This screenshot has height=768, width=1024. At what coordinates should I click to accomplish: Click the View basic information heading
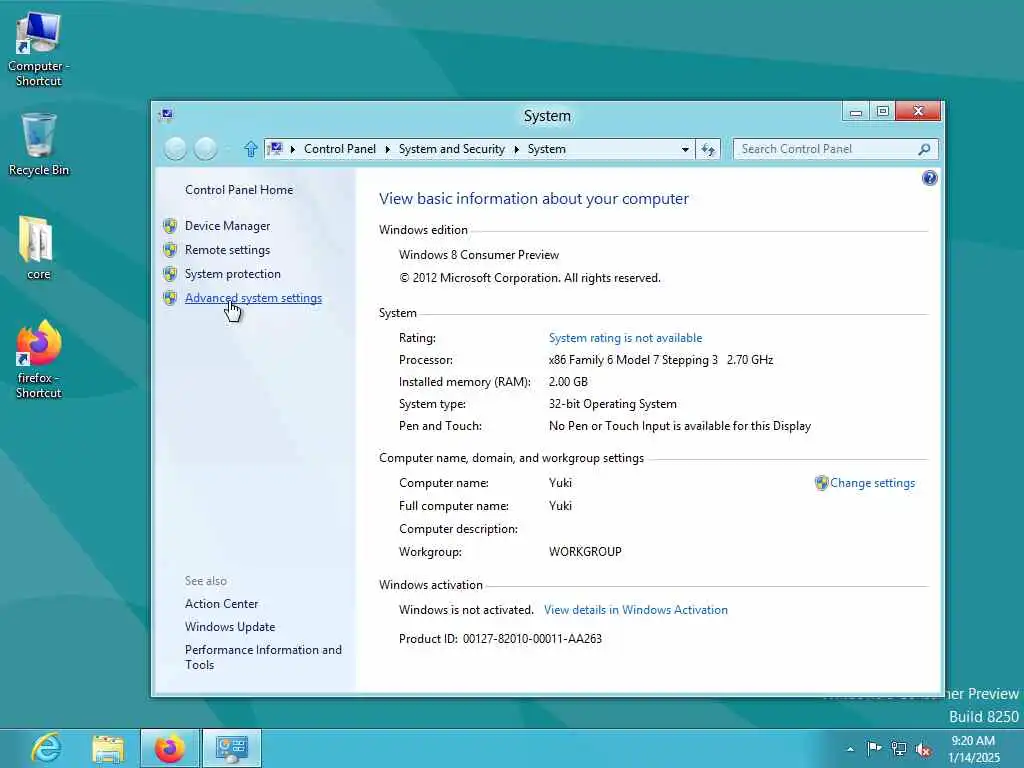coord(534,199)
